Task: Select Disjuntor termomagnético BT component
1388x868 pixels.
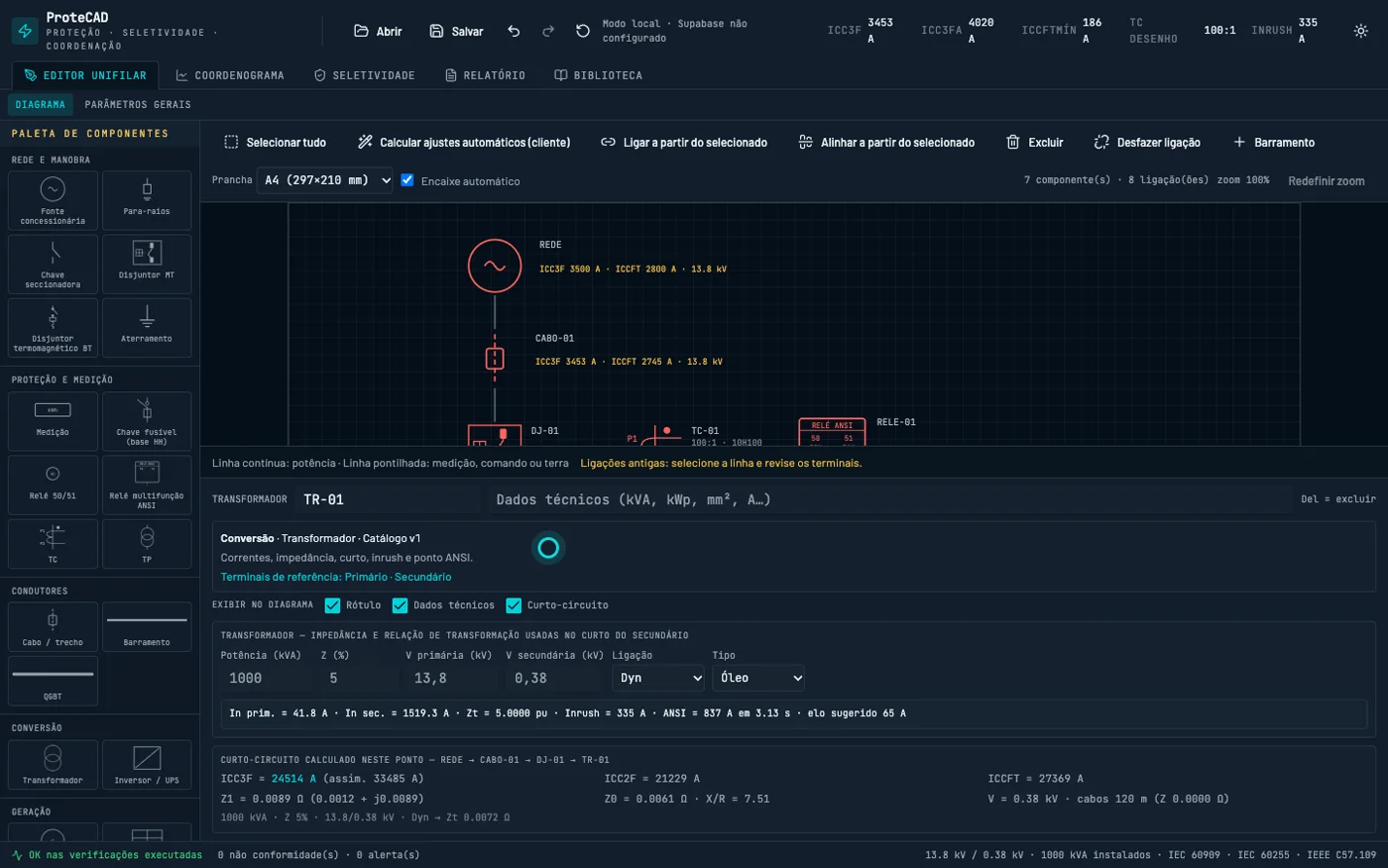Action: pyautogui.click(x=53, y=328)
